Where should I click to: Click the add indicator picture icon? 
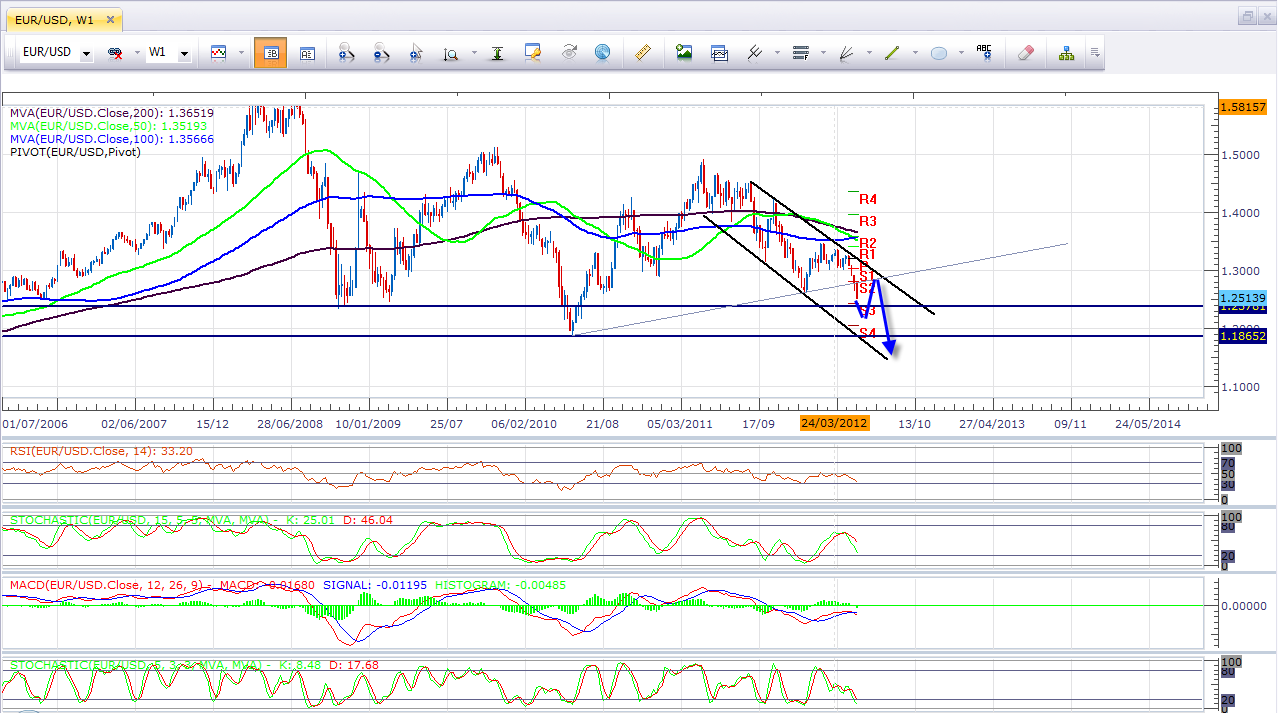pos(684,53)
